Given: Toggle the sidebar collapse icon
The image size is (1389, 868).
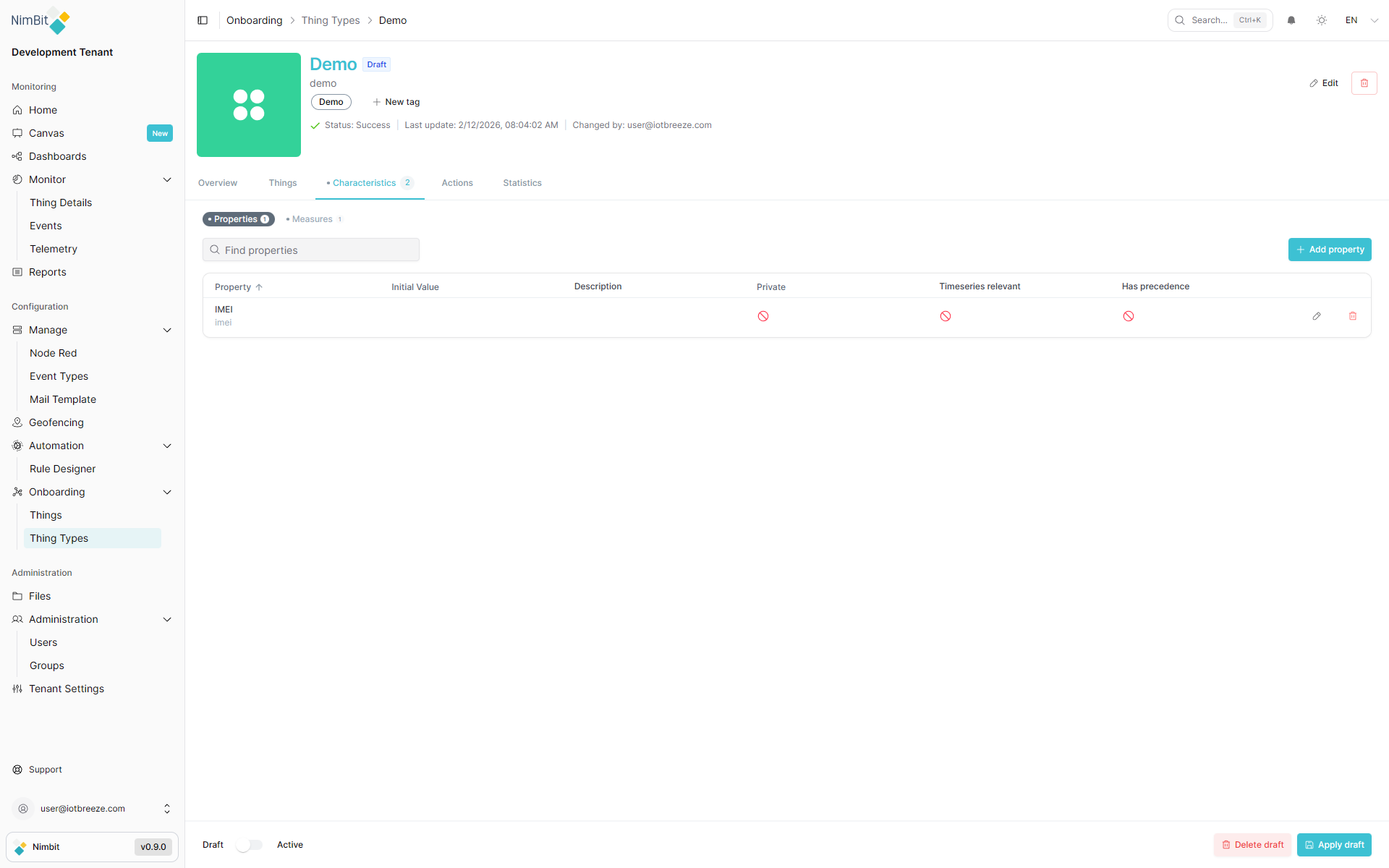Looking at the screenshot, I should [203, 20].
